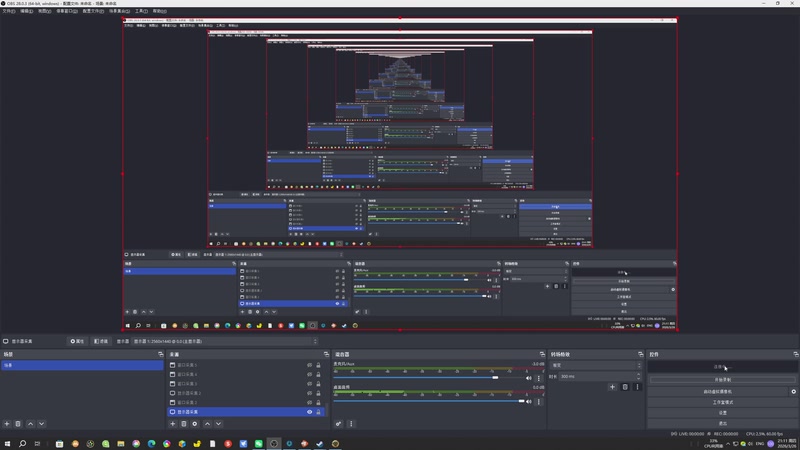Add a new source with plus icon
The height and width of the screenshot is (450, 800).
point(172,423)
